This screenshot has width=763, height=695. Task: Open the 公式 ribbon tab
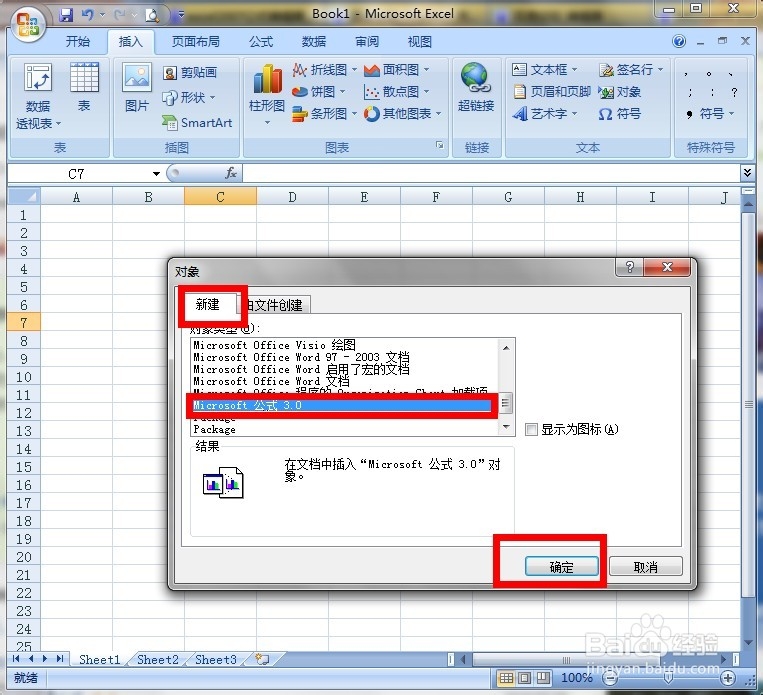261,42
